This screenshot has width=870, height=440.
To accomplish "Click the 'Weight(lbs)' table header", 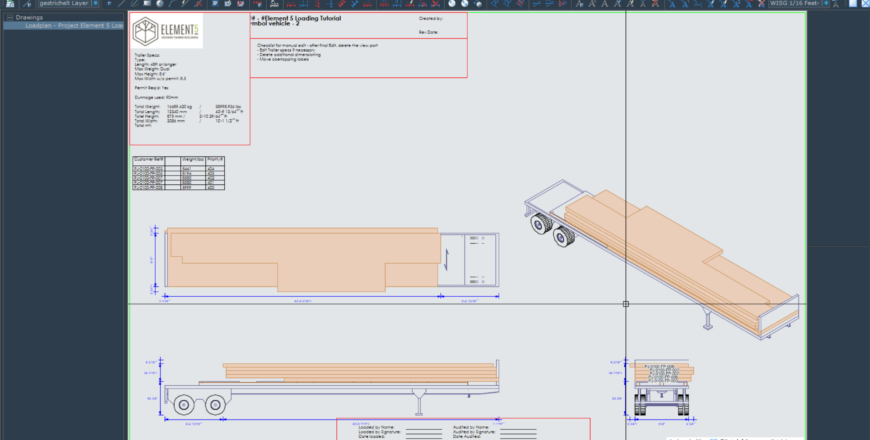I will click(x=193, y=159).
